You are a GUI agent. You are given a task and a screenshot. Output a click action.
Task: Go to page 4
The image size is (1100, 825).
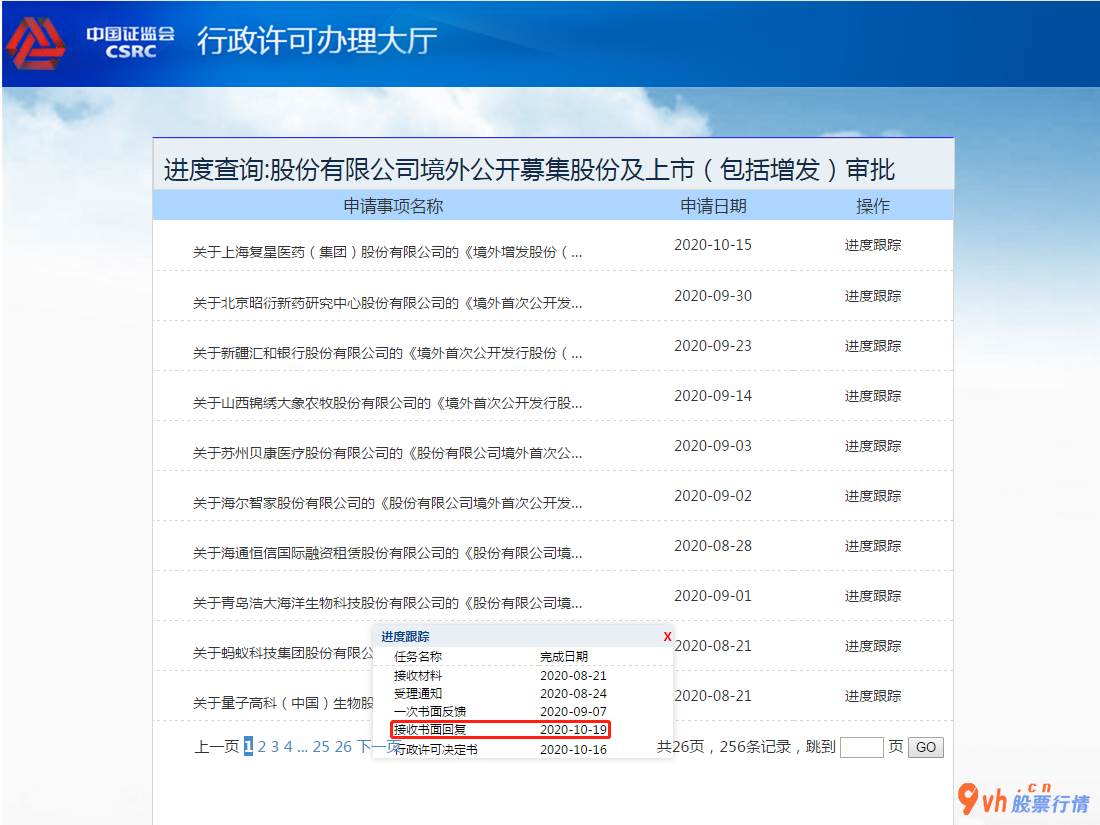point(288,746)
